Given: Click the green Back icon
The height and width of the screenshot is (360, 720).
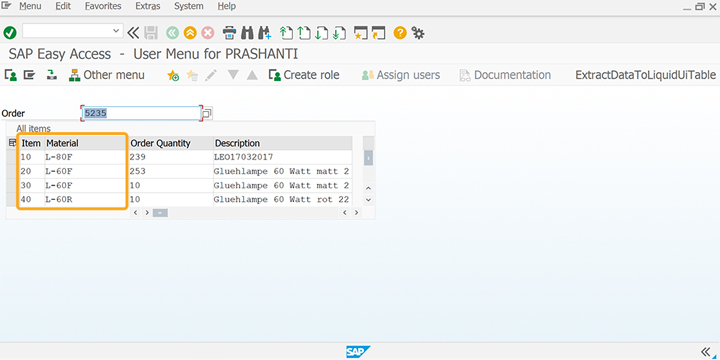Looking at the screenshot, I should (172, 33).
